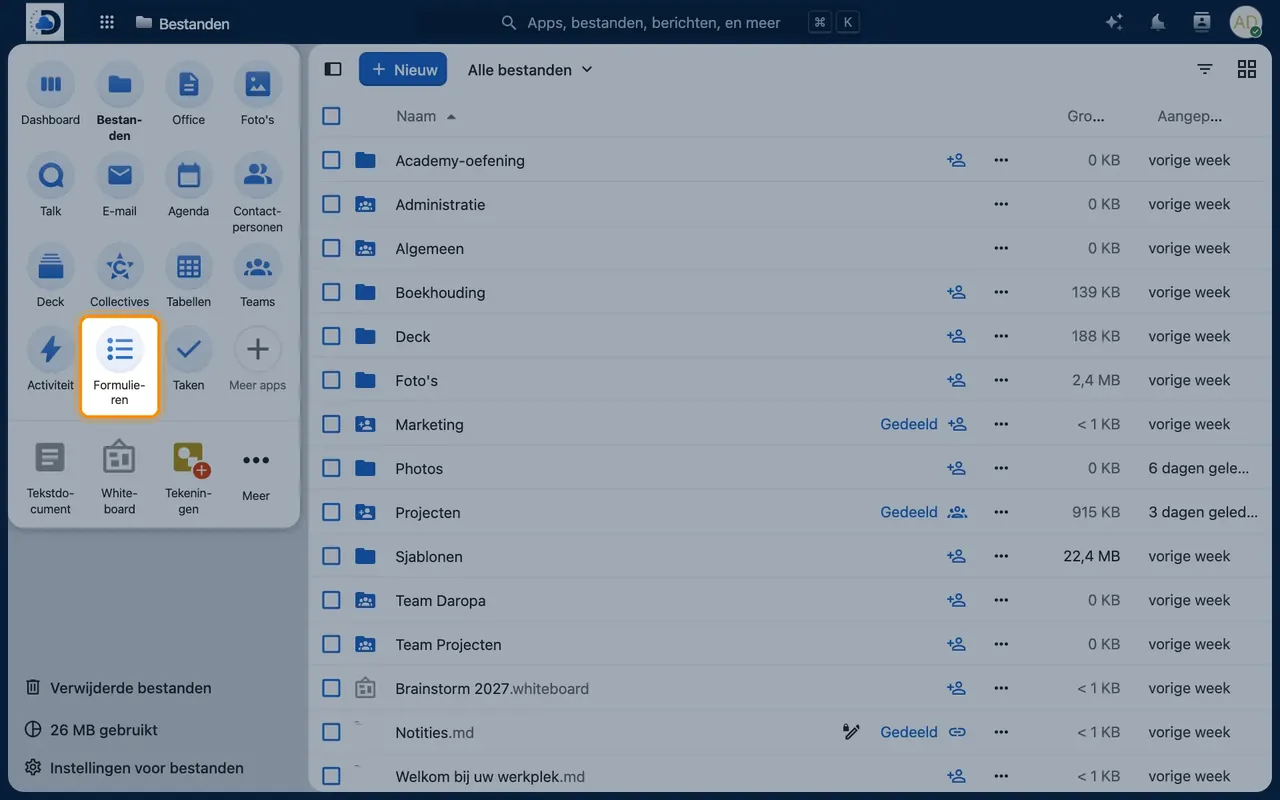View 26 MB gebruikt storage info
The height and width of the screenshot is (800, 1280).
click(91, 730)
